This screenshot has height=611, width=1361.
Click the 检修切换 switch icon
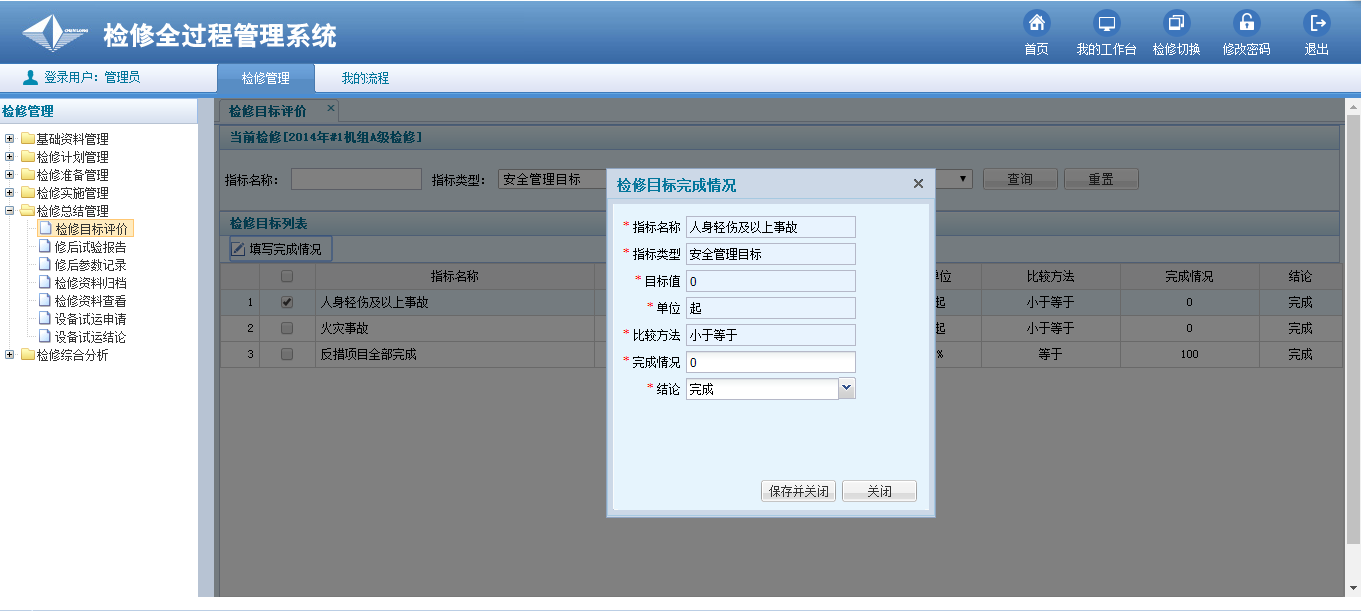1176,23
